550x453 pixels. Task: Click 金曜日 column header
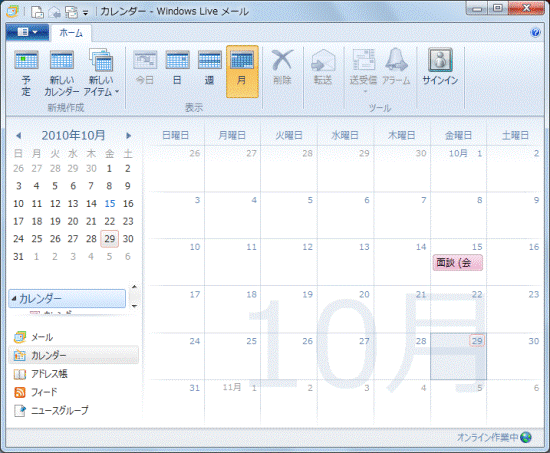pos(458,135)
